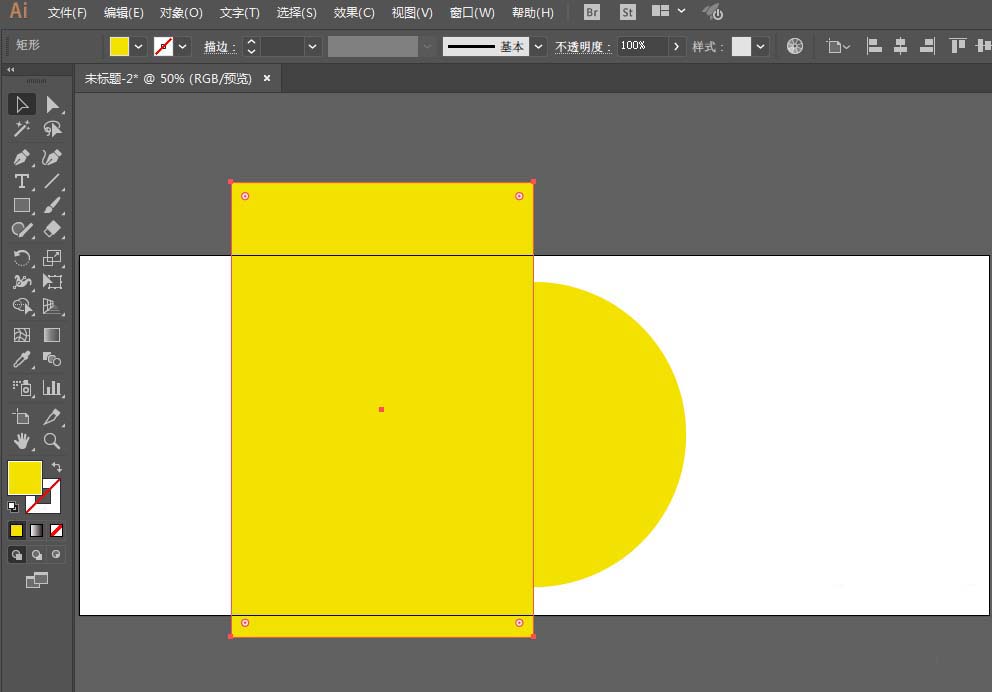Select the Symbol Sprayer tool
The height and width of the screenshot is (692, 992).
(22, 388)
